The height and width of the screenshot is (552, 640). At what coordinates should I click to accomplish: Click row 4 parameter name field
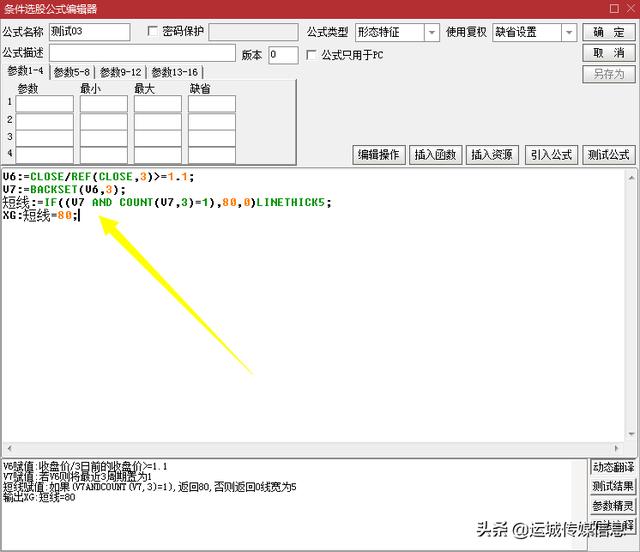tap(44, 155)
